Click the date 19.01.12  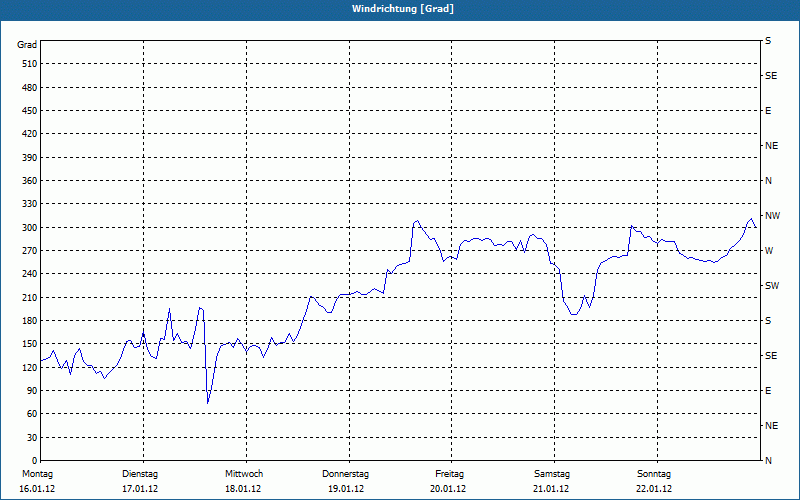[x=346, y=489]
